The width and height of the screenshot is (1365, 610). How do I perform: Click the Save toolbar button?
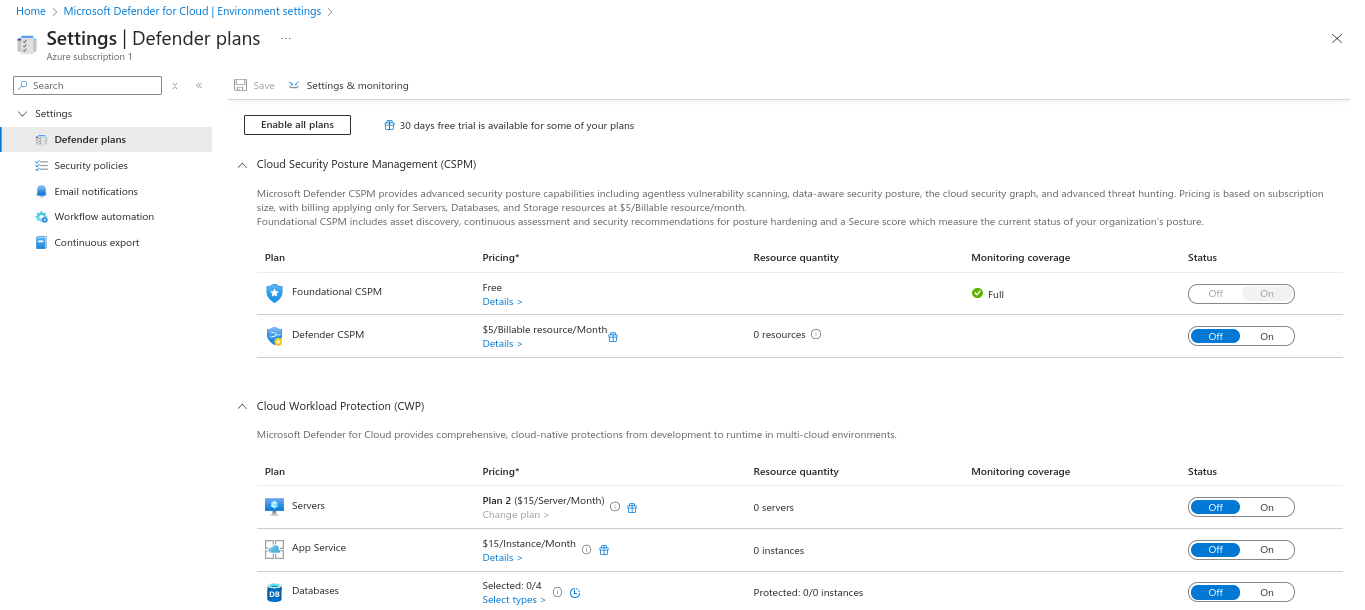coord(254,86)
